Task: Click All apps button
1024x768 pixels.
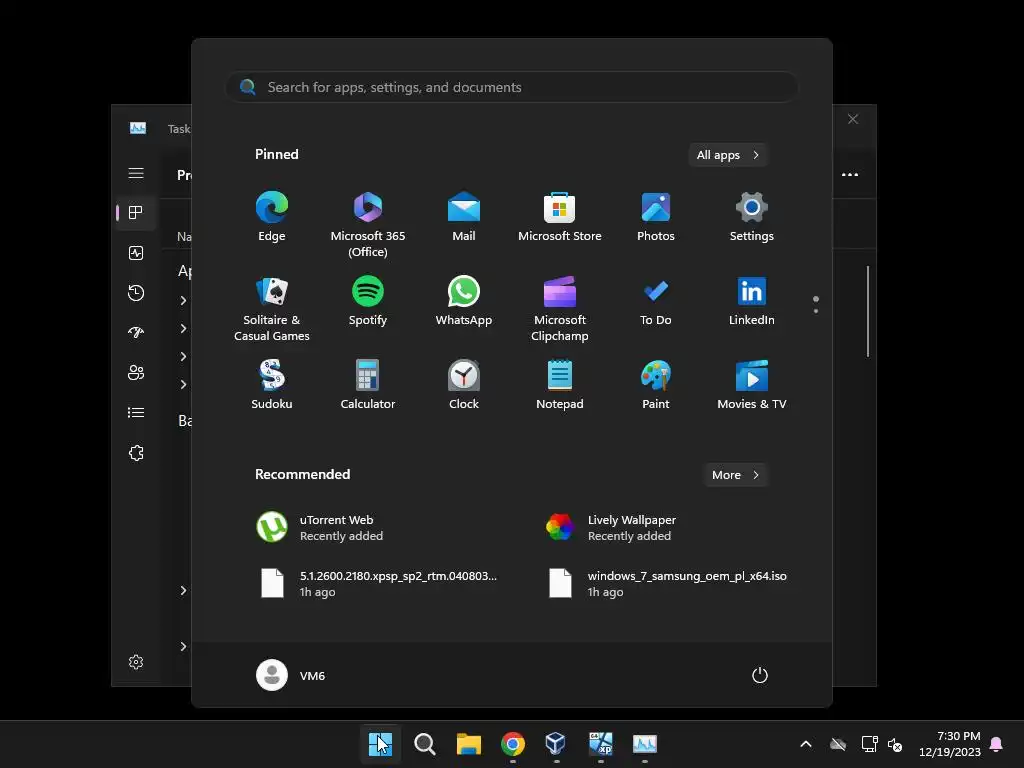Action: (x=728, y=155)
